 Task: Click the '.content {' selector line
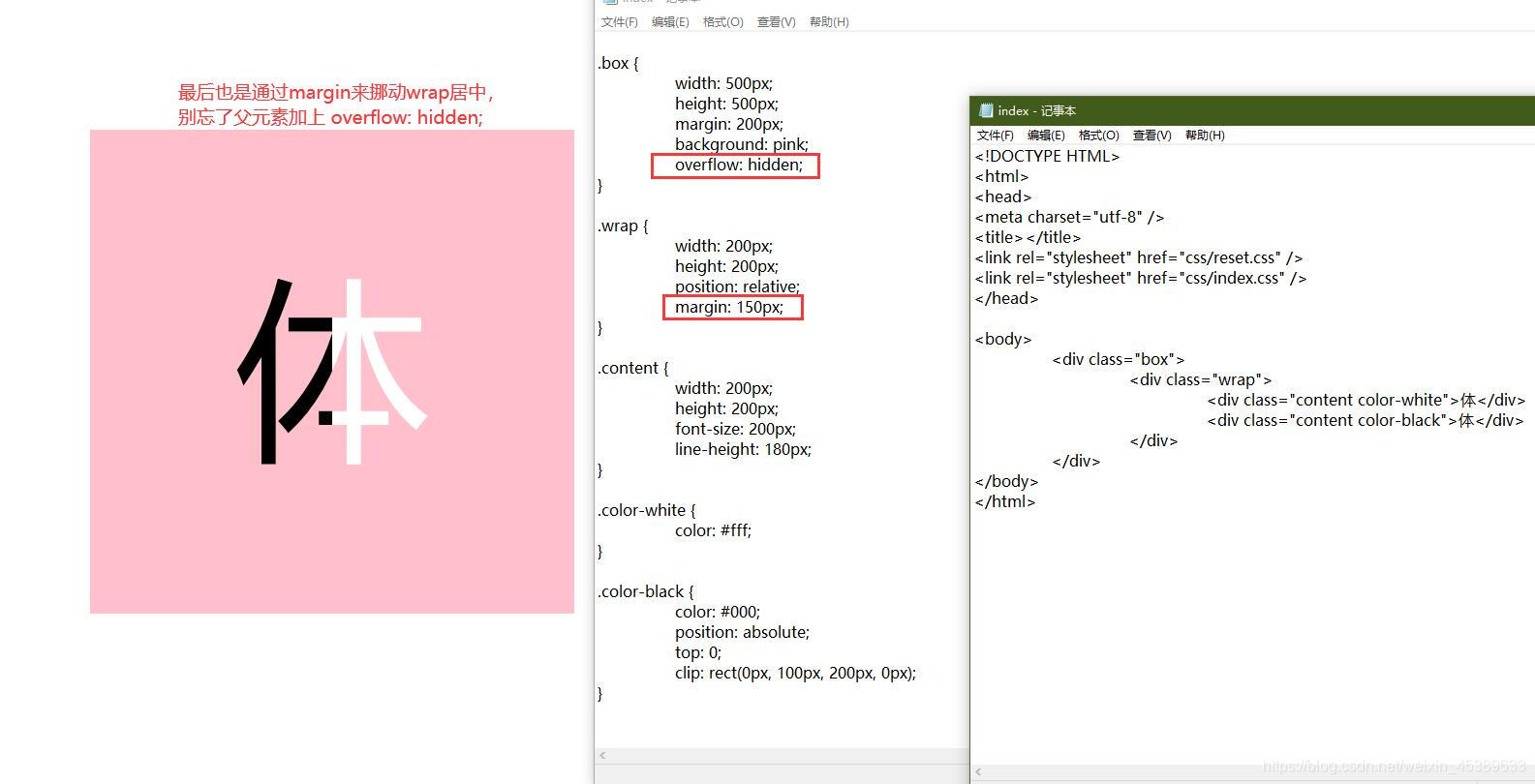click(633, 369)
